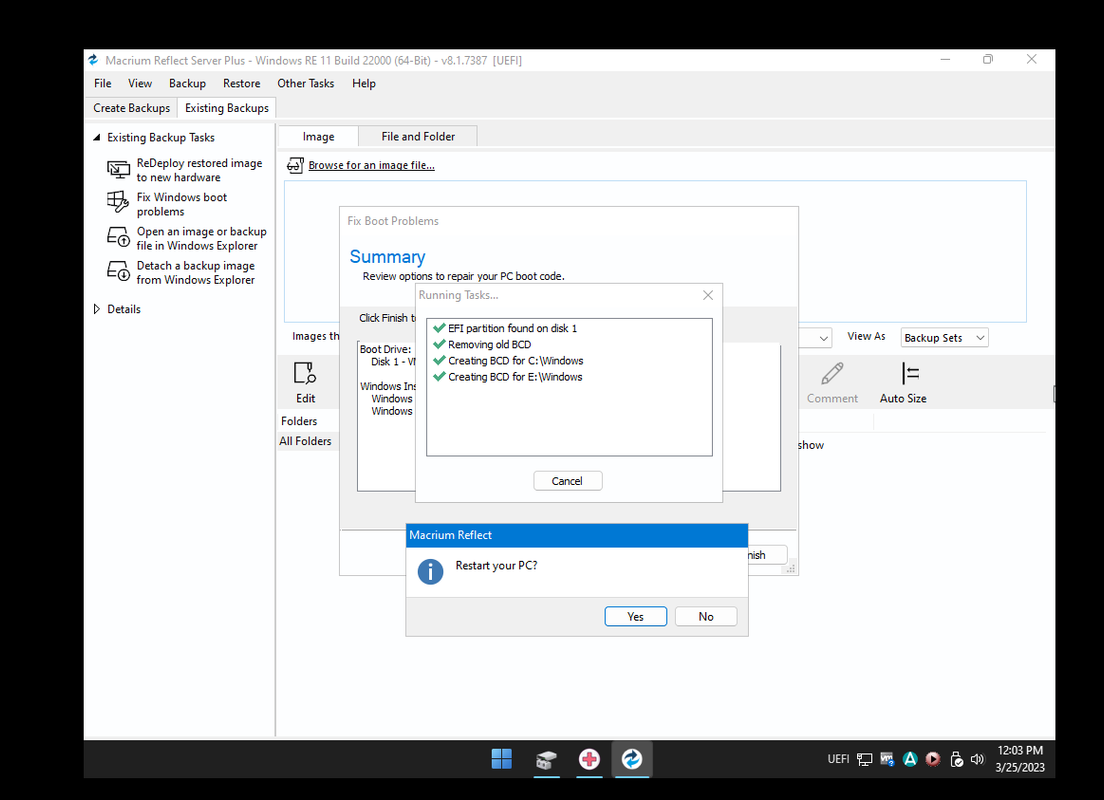This screenshot has height=800, width=1104.
Task: Open the File menu
Action: click(103, 83)
